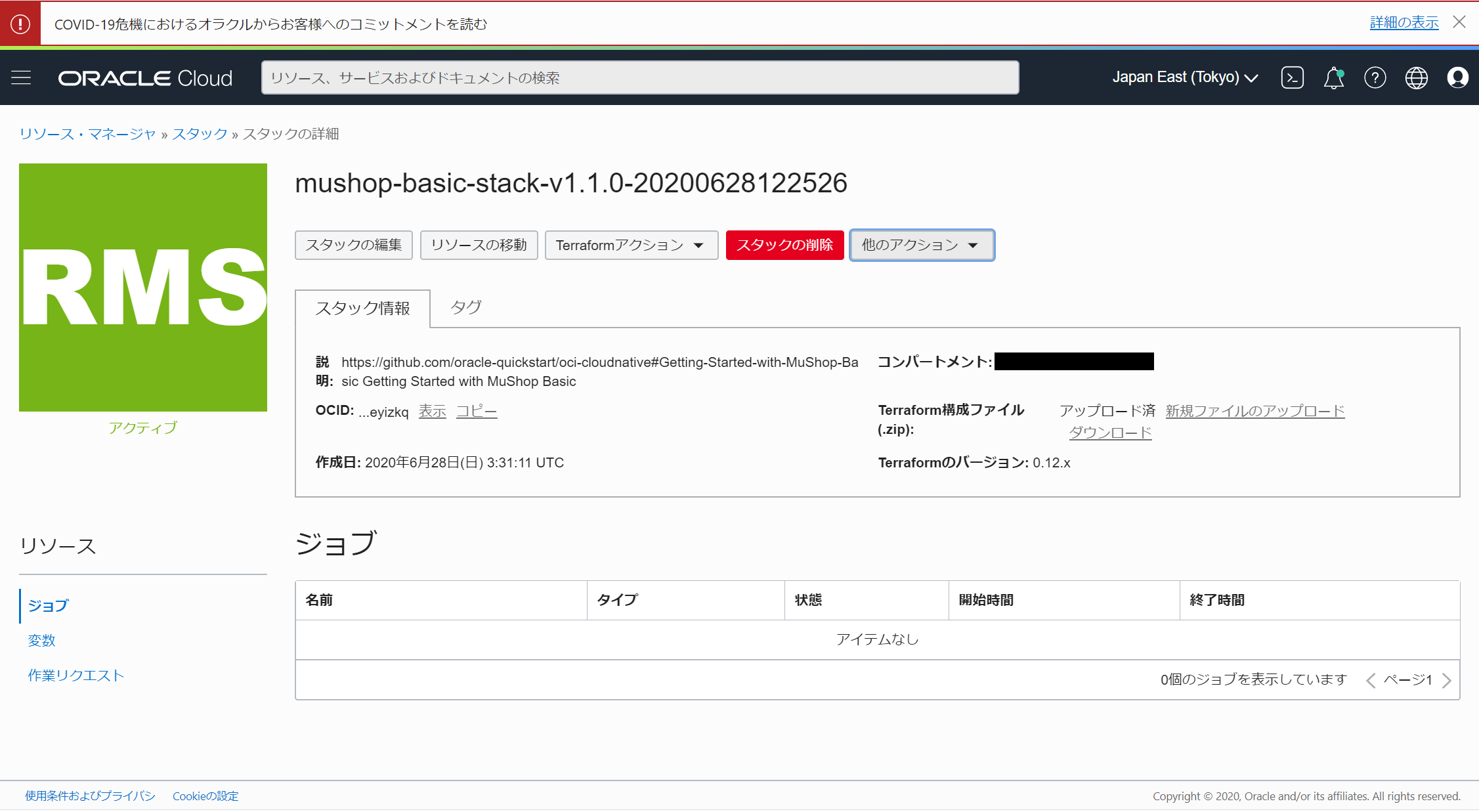Close the COVID-19 announcement banner

(1459, 22)
